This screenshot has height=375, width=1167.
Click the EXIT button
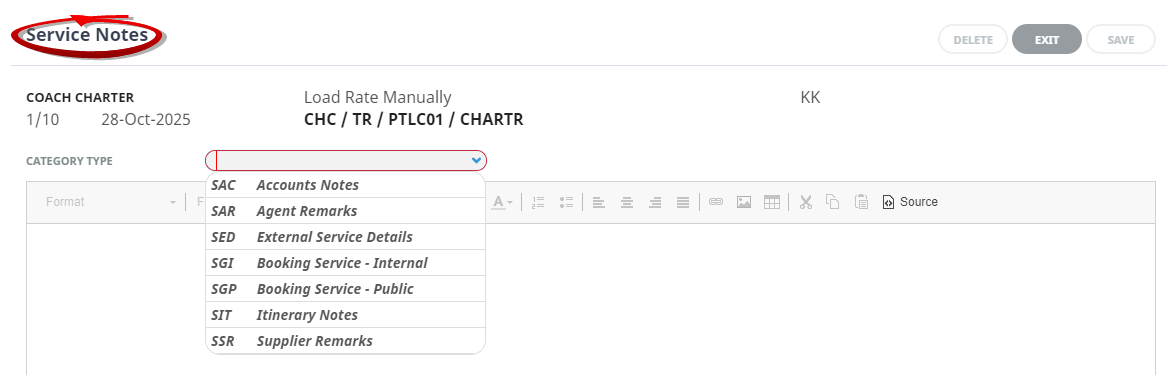pos(1046,40)
